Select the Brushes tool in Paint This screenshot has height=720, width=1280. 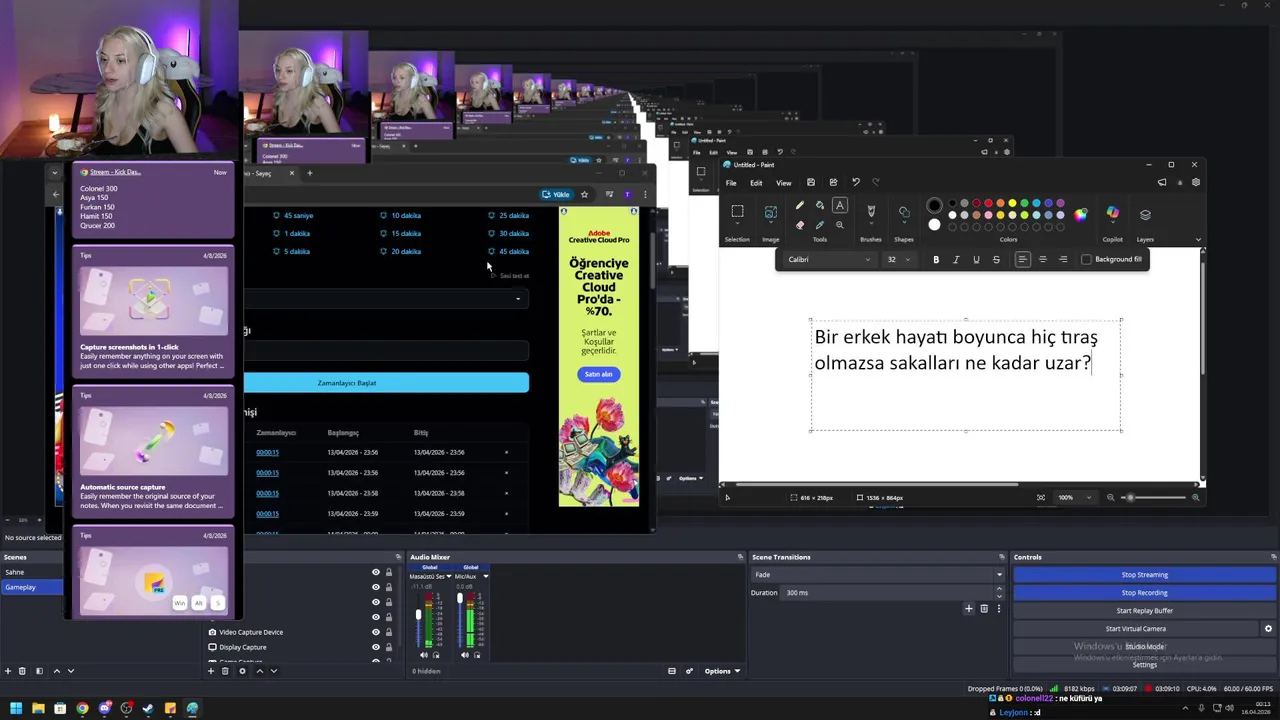coord(871,210)
